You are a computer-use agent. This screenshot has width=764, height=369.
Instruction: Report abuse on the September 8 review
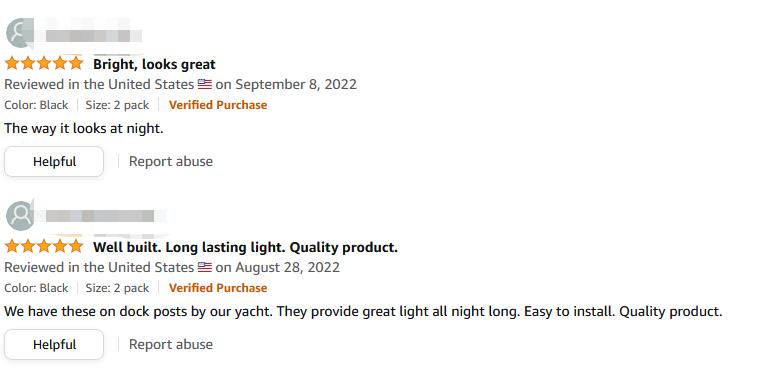171,161
